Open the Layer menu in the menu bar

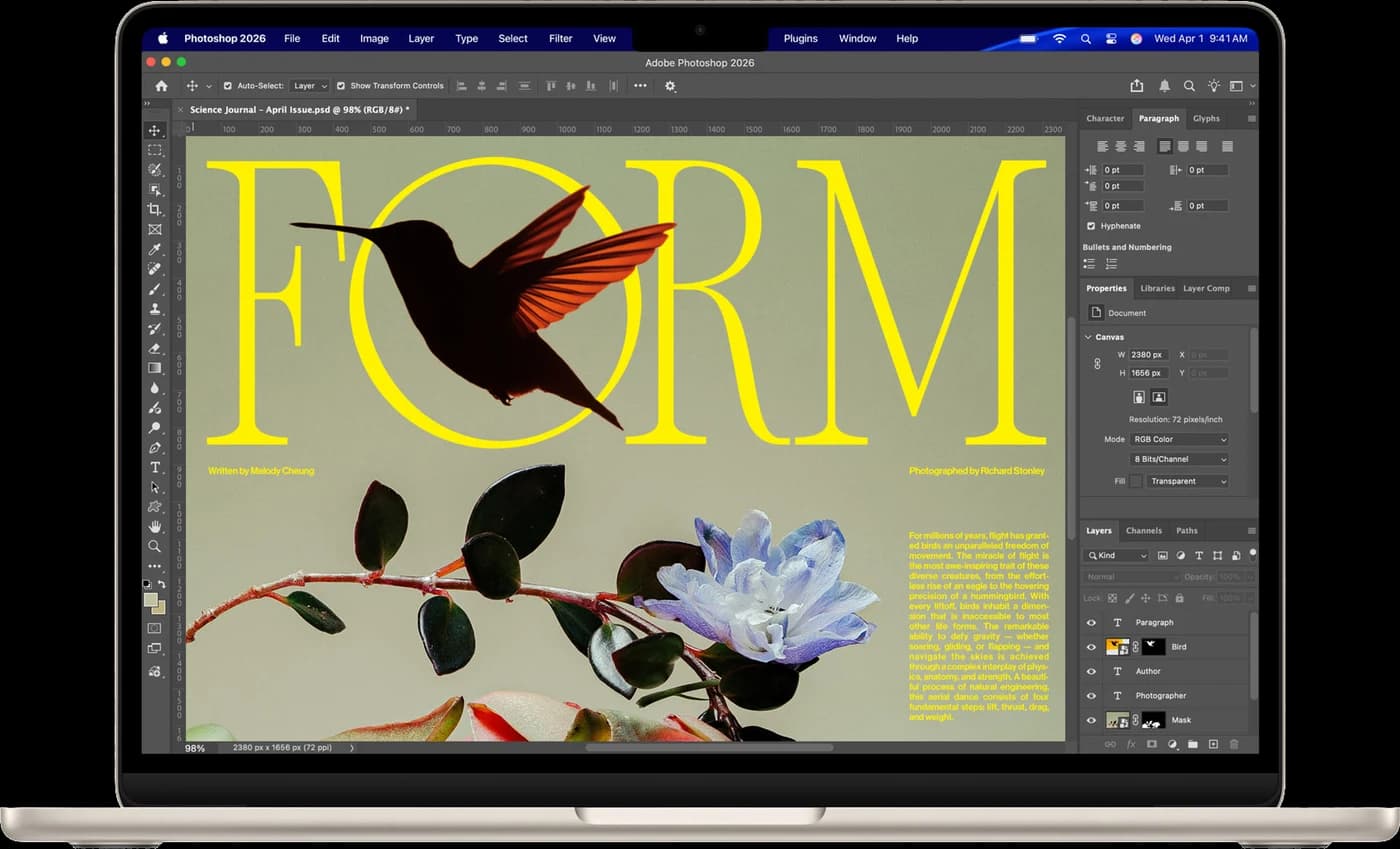(x=421, y=38)
